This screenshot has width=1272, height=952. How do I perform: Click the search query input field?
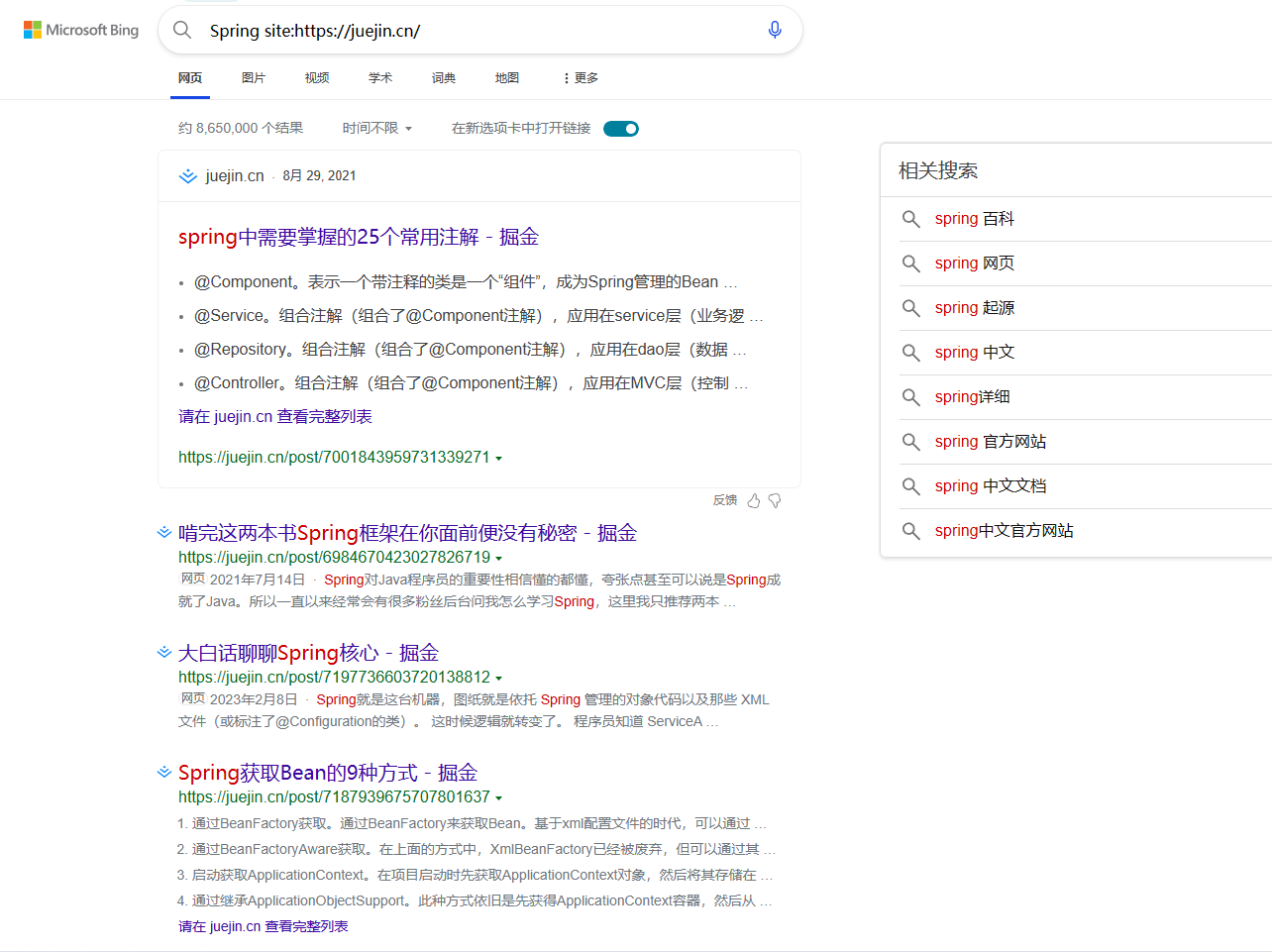point(480,31)
